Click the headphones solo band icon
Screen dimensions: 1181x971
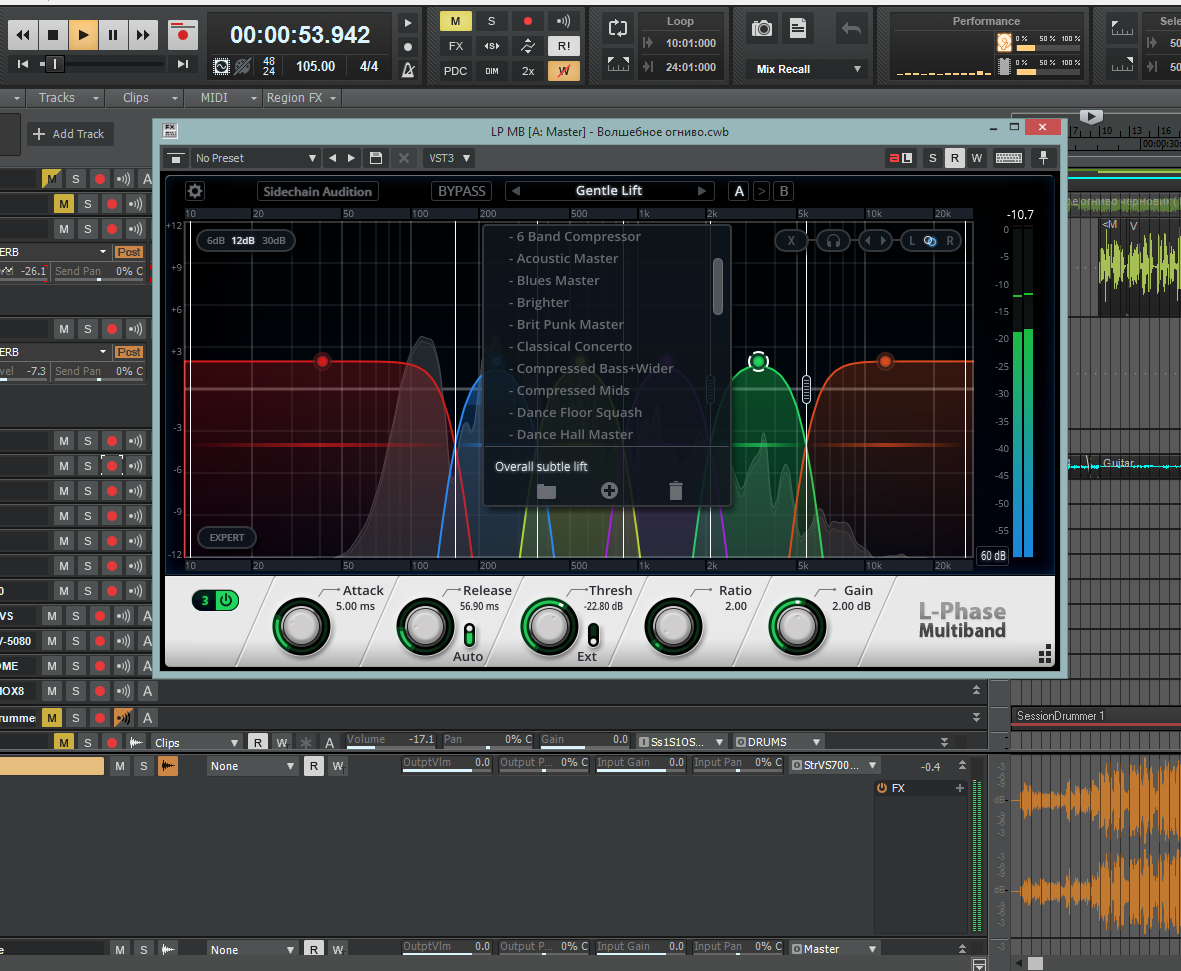pyautogui.click(x=831, y=241)
